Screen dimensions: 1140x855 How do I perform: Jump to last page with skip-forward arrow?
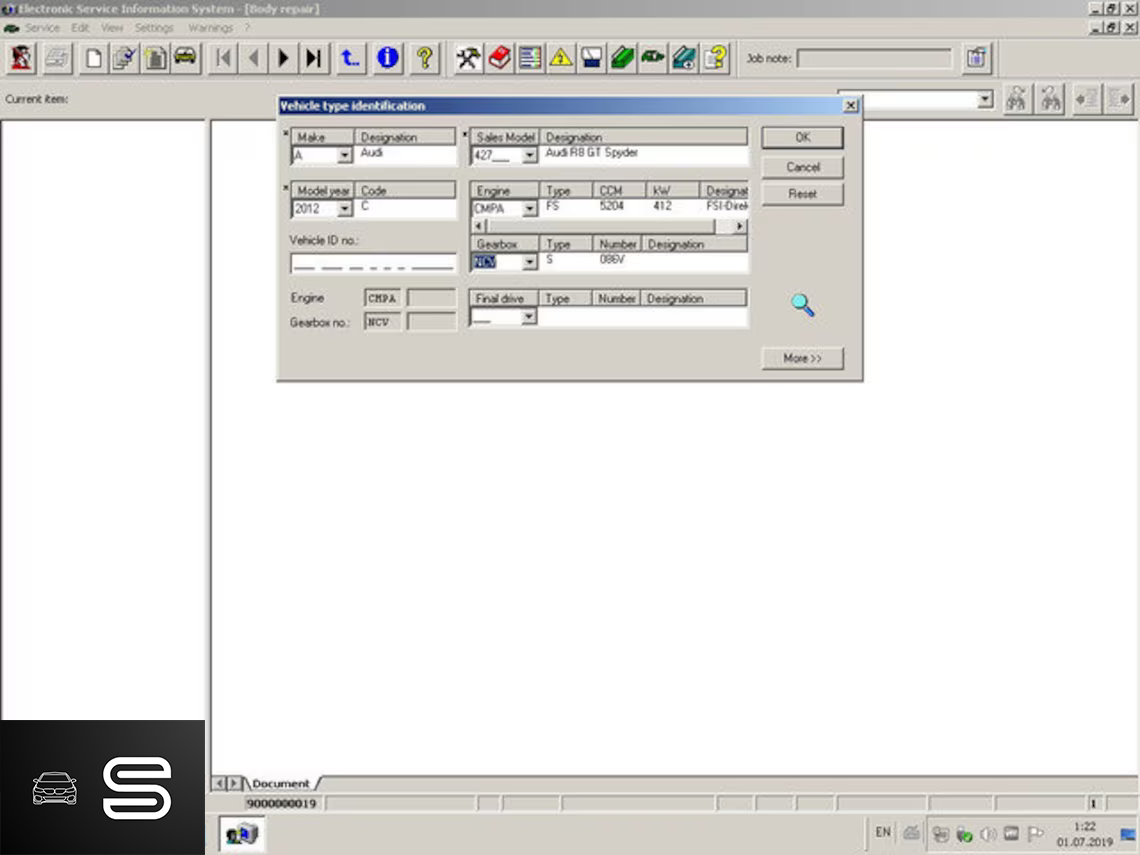pyautogui.click(x=314, y=58)
